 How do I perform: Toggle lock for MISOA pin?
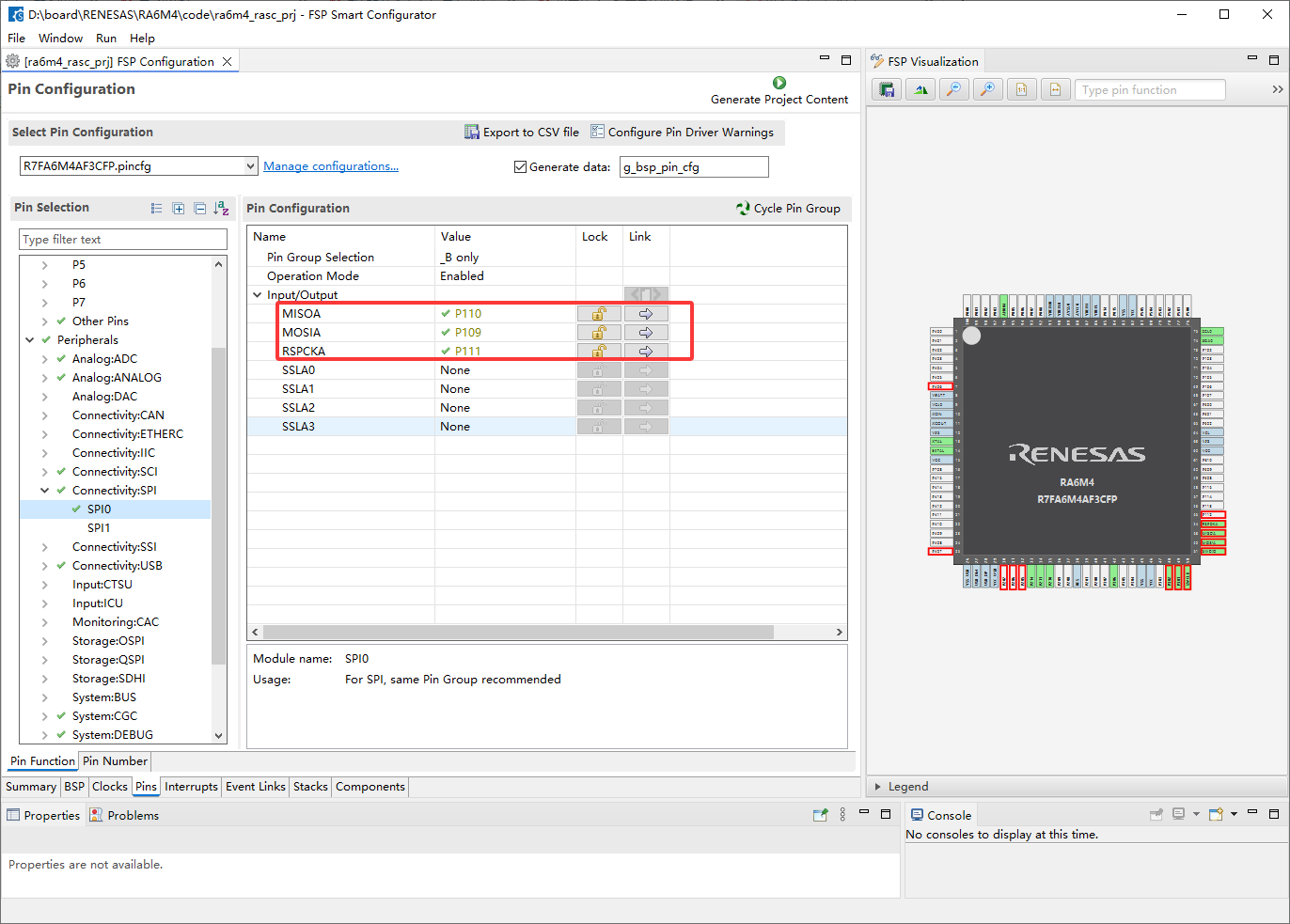pyautogui.click(x=599, y=314)
